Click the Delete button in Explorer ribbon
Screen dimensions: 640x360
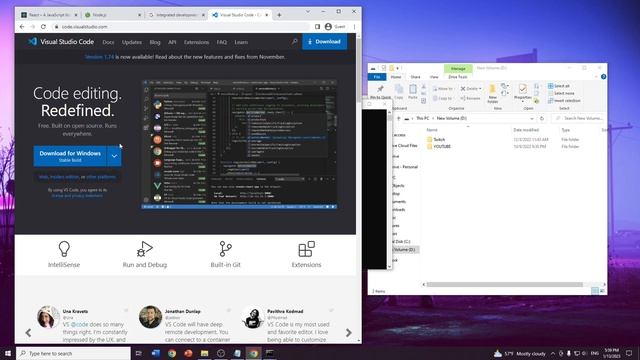[x=471, y=89]
